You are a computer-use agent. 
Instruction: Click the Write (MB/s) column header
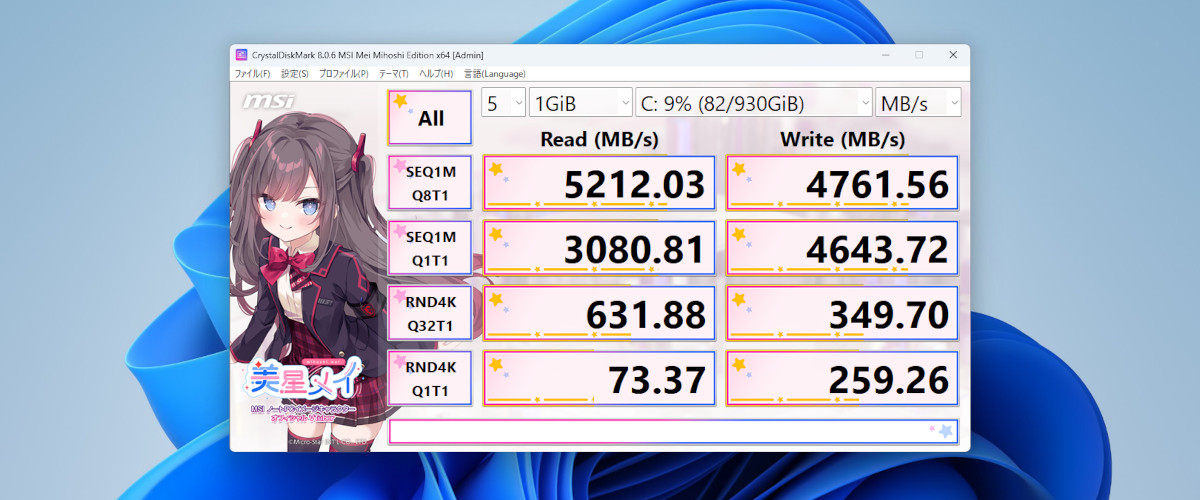point(843,138)
